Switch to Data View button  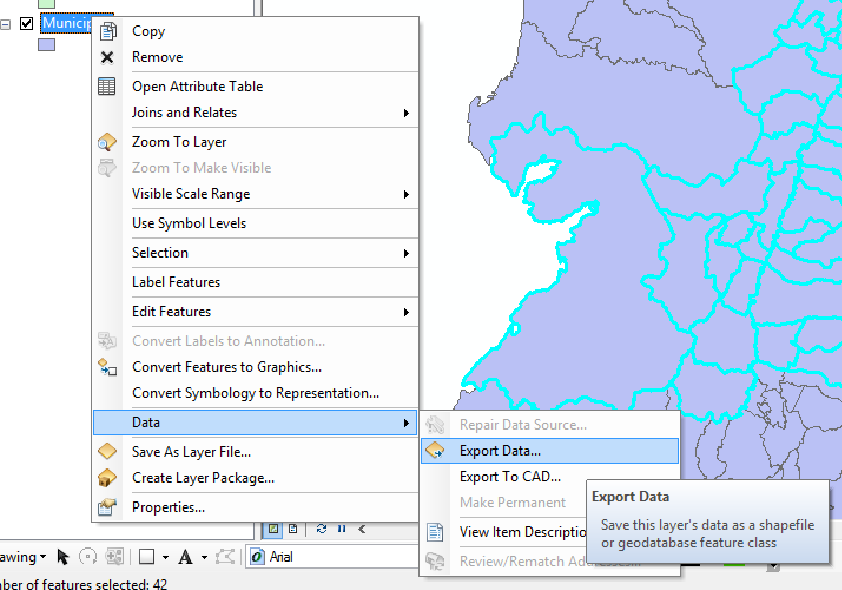pyautogui.click(x=273, y=528)
